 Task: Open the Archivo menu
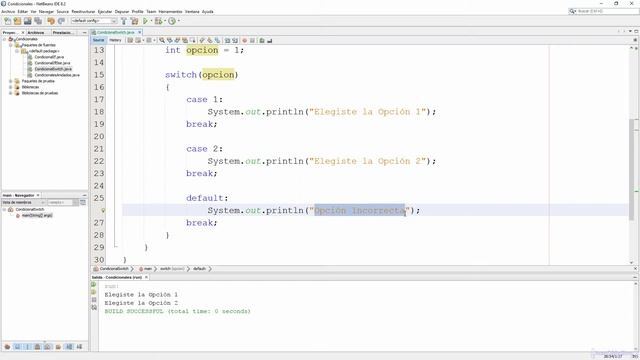8,12
